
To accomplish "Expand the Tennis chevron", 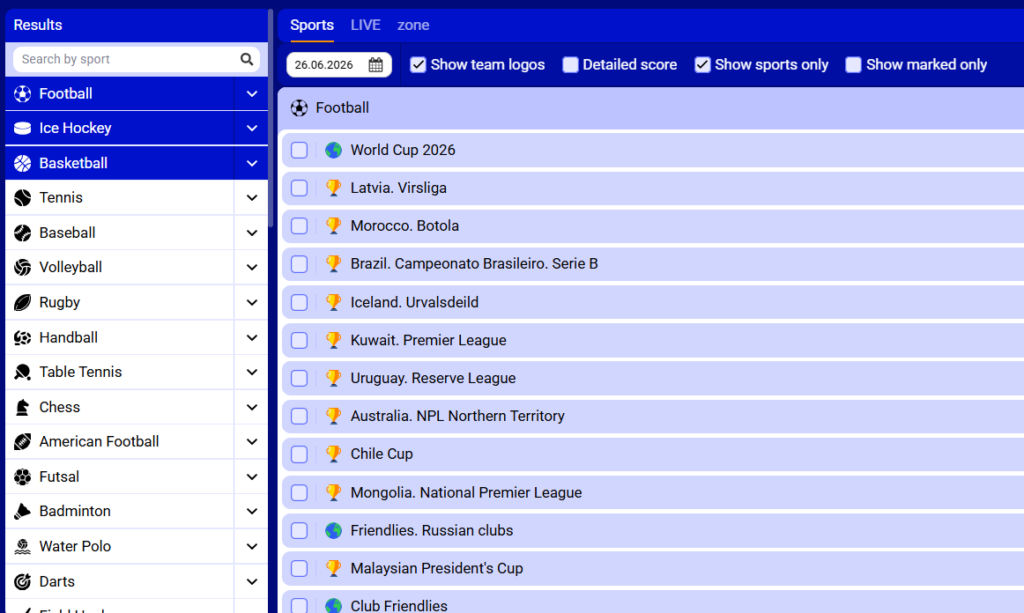I will coord(251,198).
